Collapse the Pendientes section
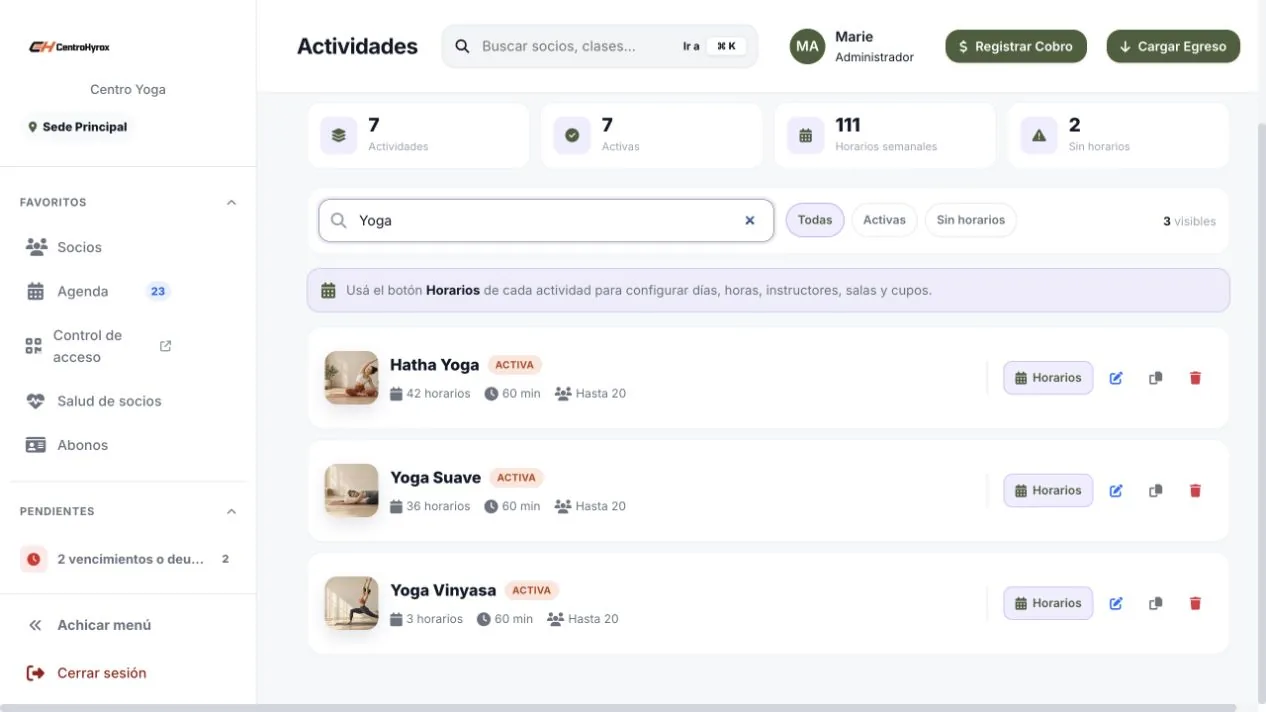1266x712 pixels. coord(231,512)
